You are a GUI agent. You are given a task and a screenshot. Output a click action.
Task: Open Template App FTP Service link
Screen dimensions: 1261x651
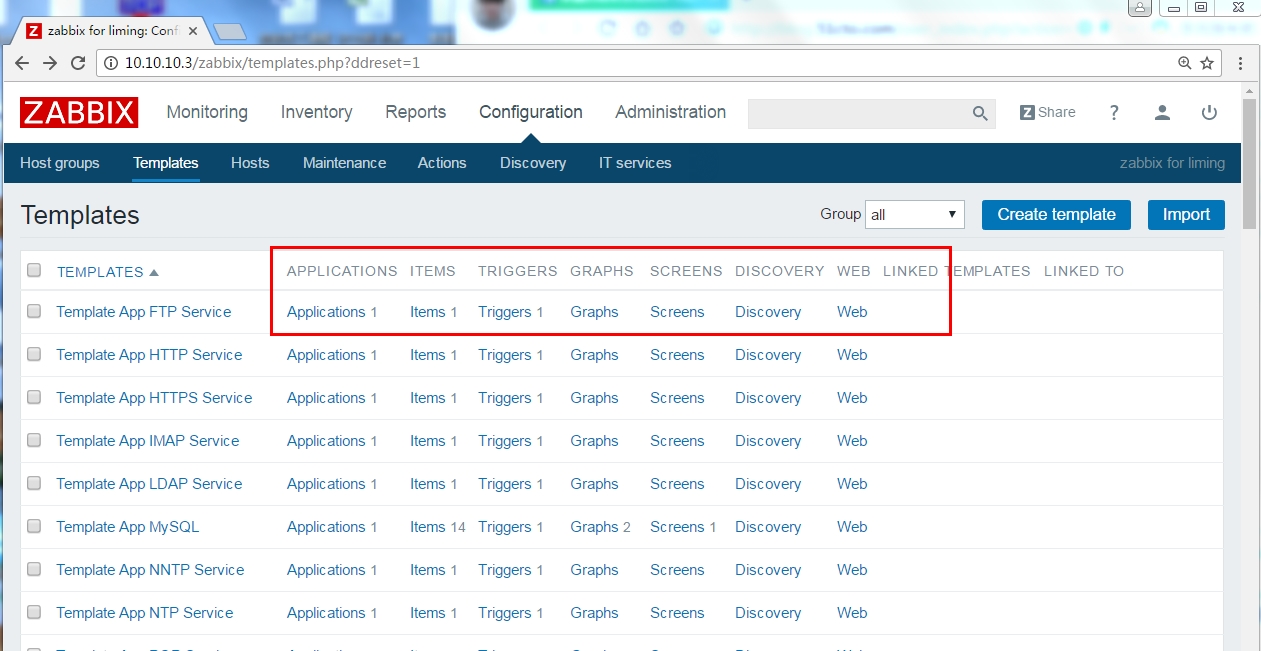(144, 311)
